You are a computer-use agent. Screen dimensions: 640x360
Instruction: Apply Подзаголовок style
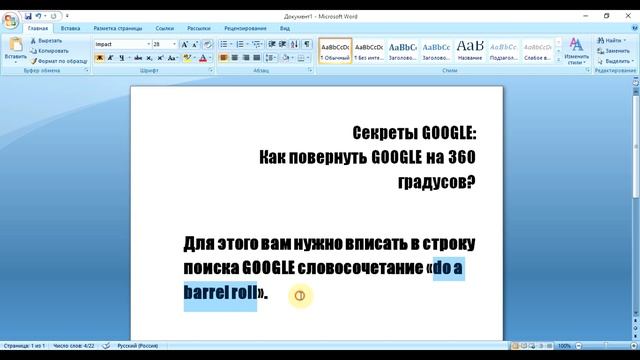click(x=503, y=51)
